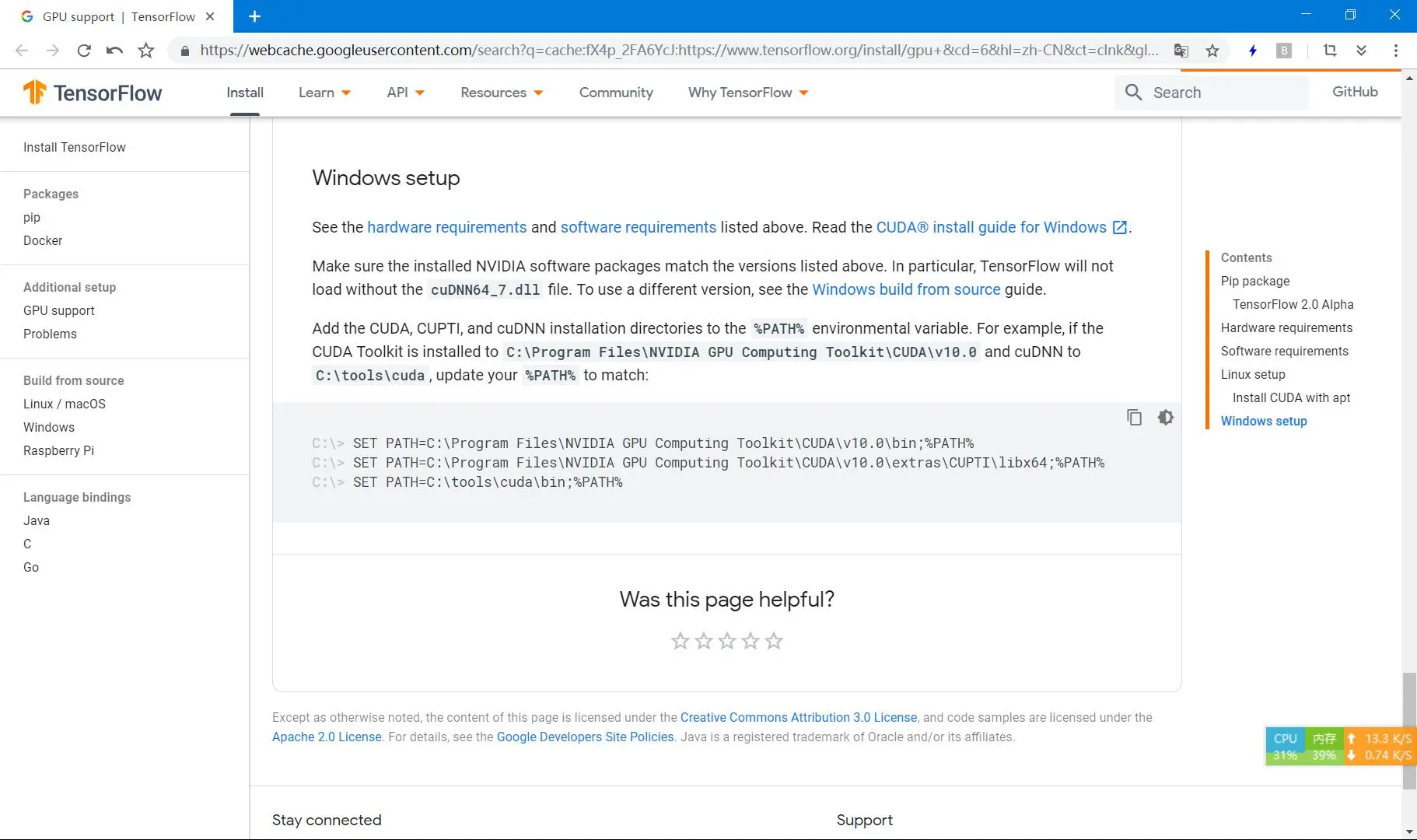The height and width of the screenshot is (840, 1417).
Task: Select GPU support in sidebar
Action: click(59, 310)
